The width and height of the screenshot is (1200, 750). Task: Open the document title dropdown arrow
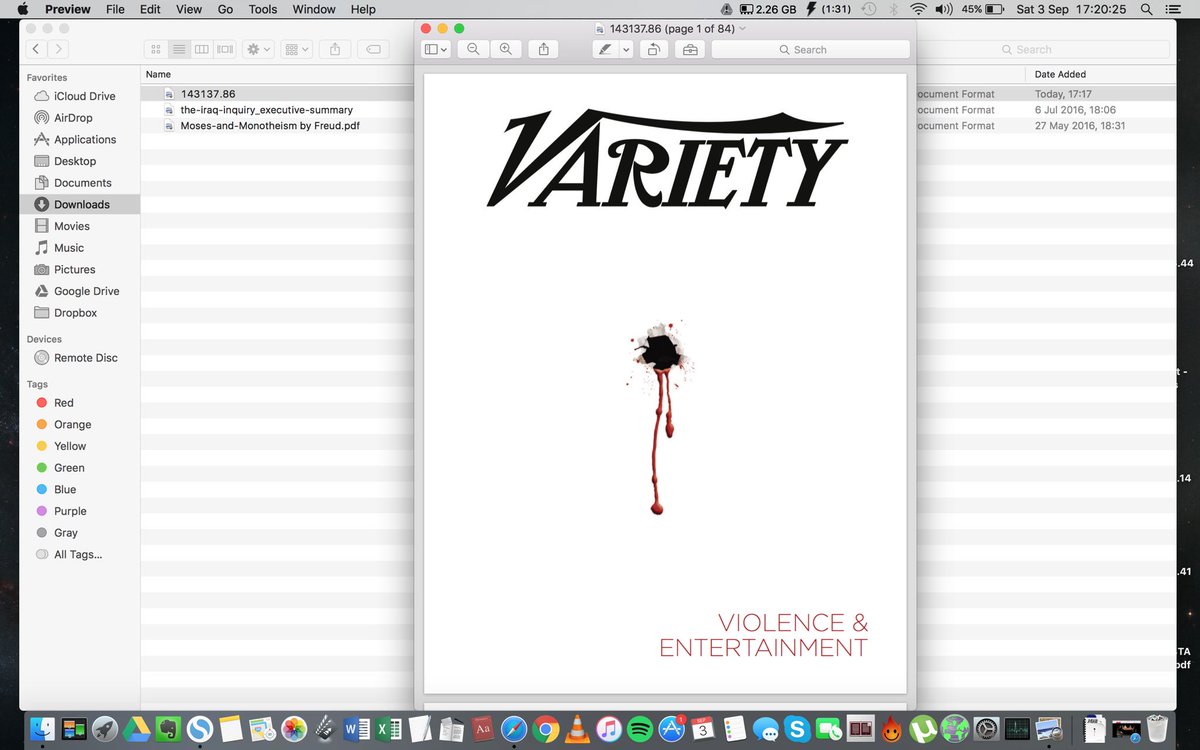[742, 29]
